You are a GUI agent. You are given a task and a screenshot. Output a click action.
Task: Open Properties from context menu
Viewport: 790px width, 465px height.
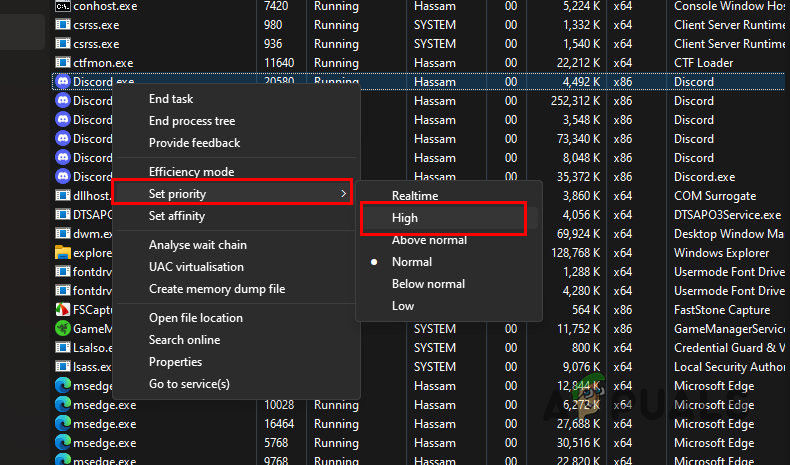[x=175, y=362]
